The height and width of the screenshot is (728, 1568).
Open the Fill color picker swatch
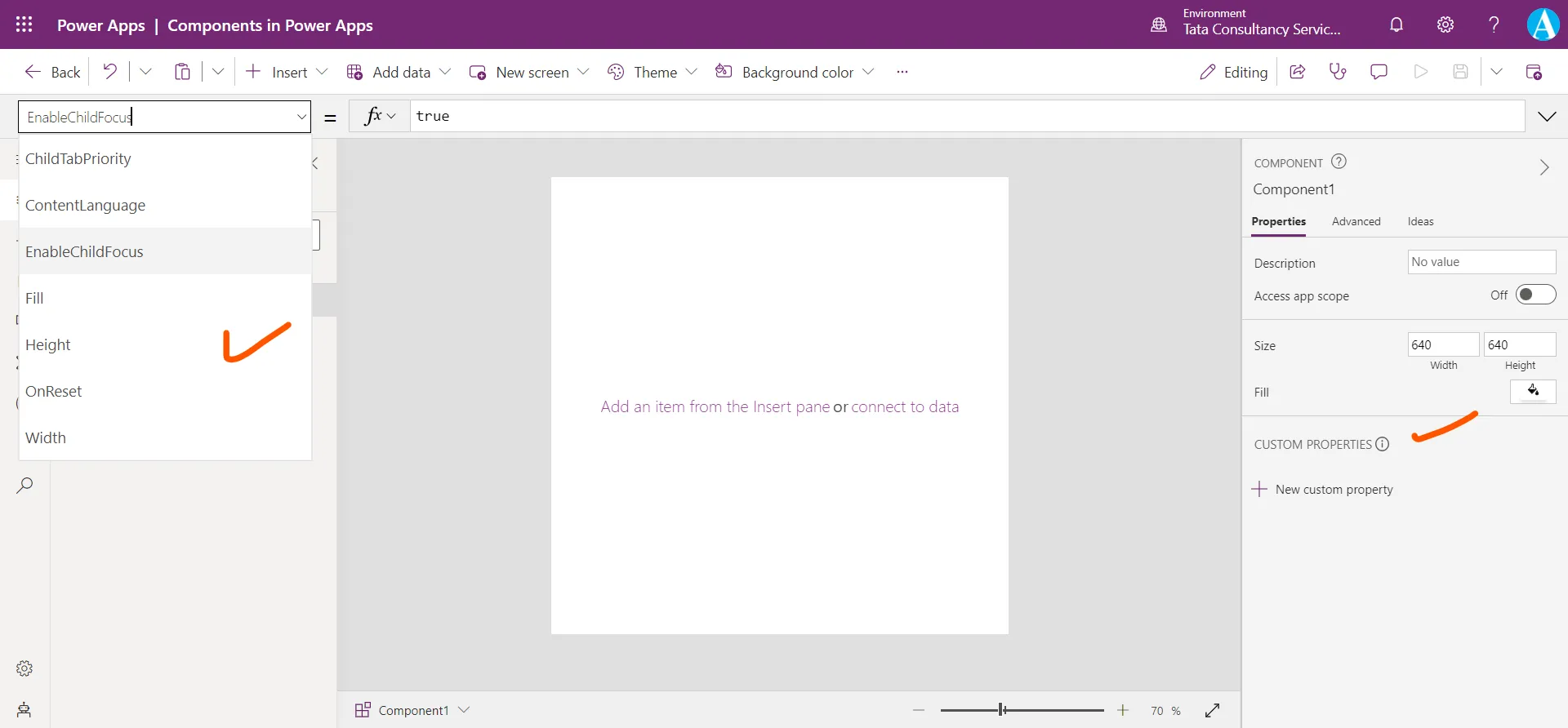pos(1533,392)
